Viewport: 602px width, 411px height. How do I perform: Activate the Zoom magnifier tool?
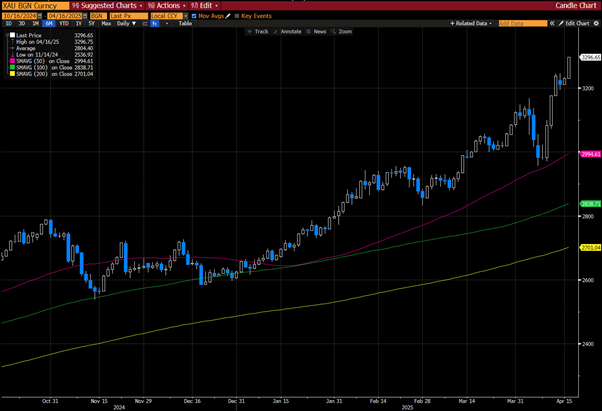coord(343,32)
